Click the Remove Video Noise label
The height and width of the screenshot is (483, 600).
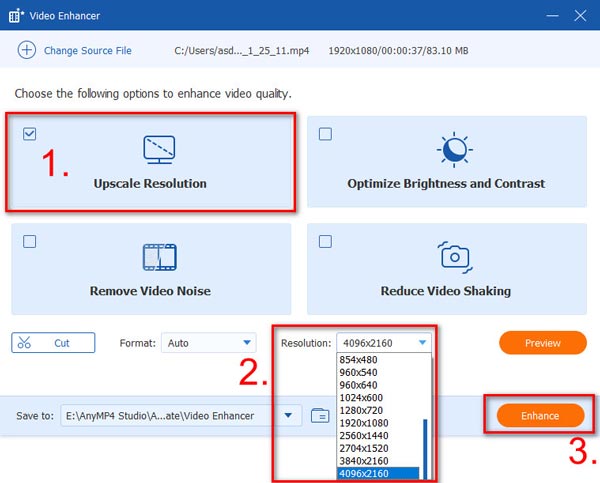150,291
